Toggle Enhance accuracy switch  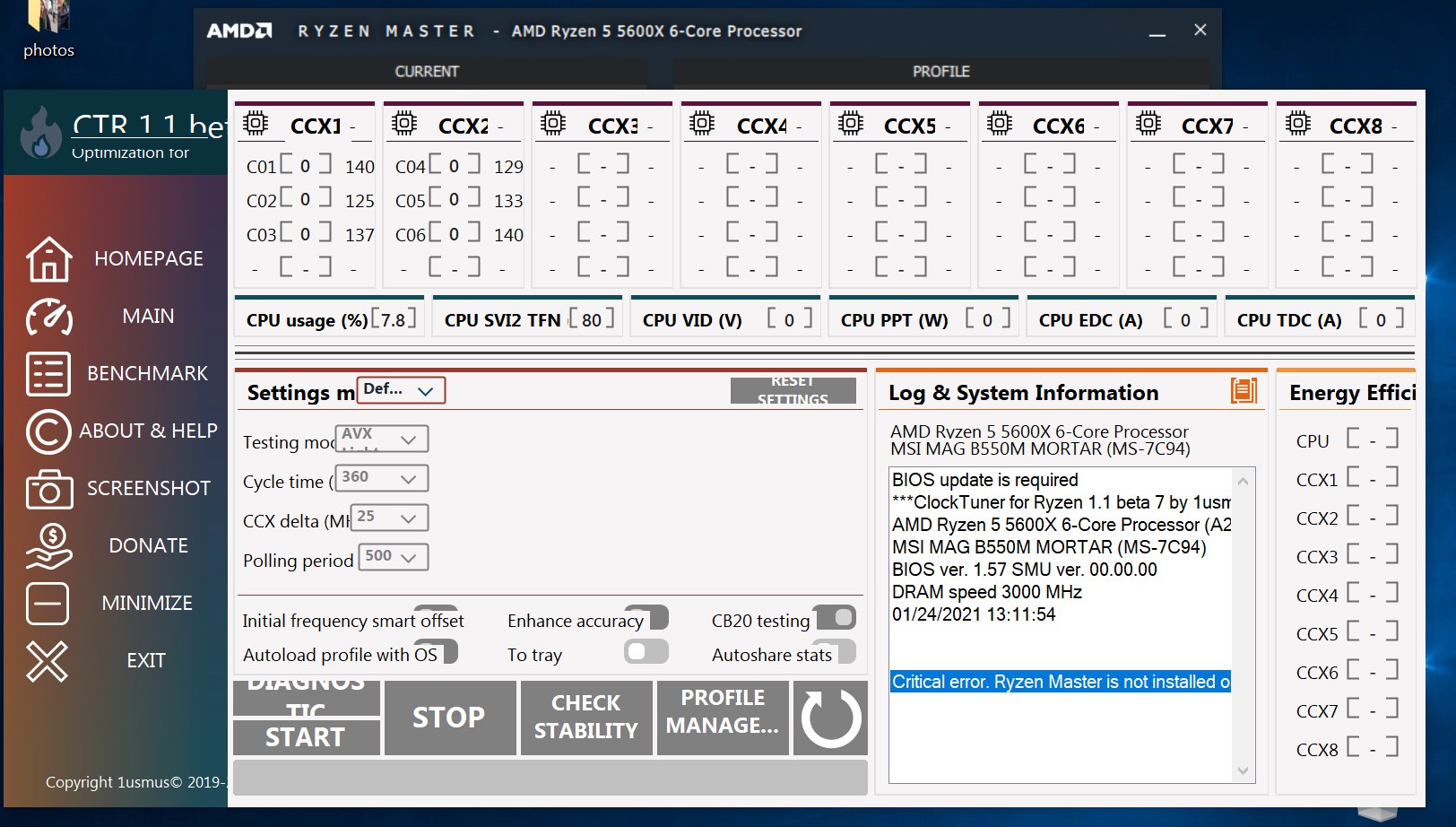point(646,617)
